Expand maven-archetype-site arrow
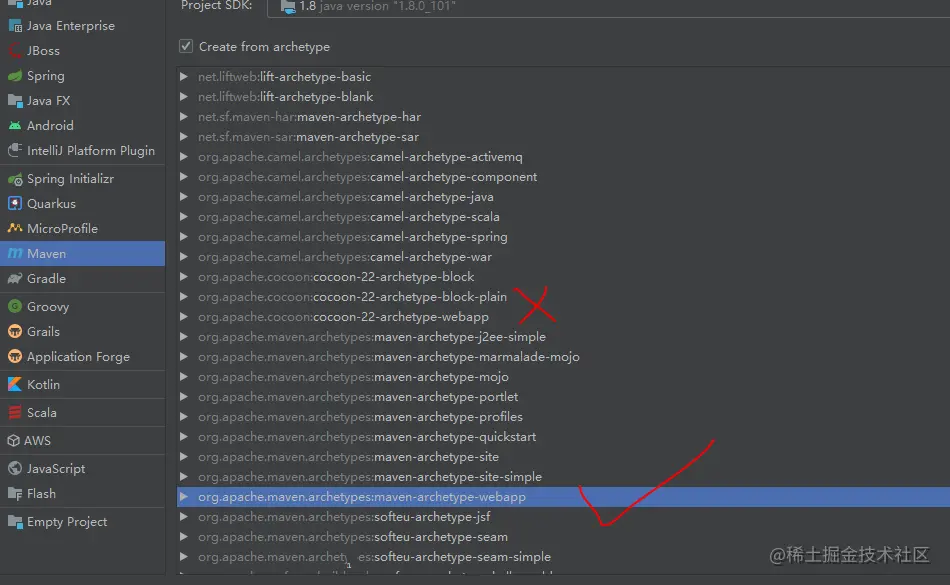 (184, 457)
